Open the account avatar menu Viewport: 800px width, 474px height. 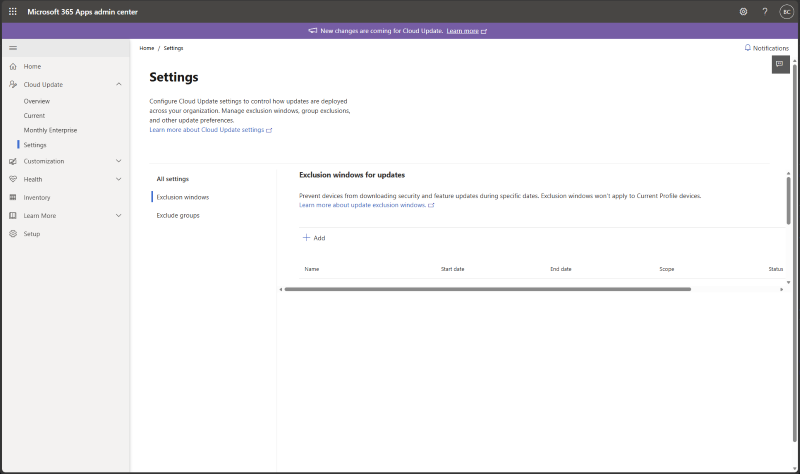787,11
